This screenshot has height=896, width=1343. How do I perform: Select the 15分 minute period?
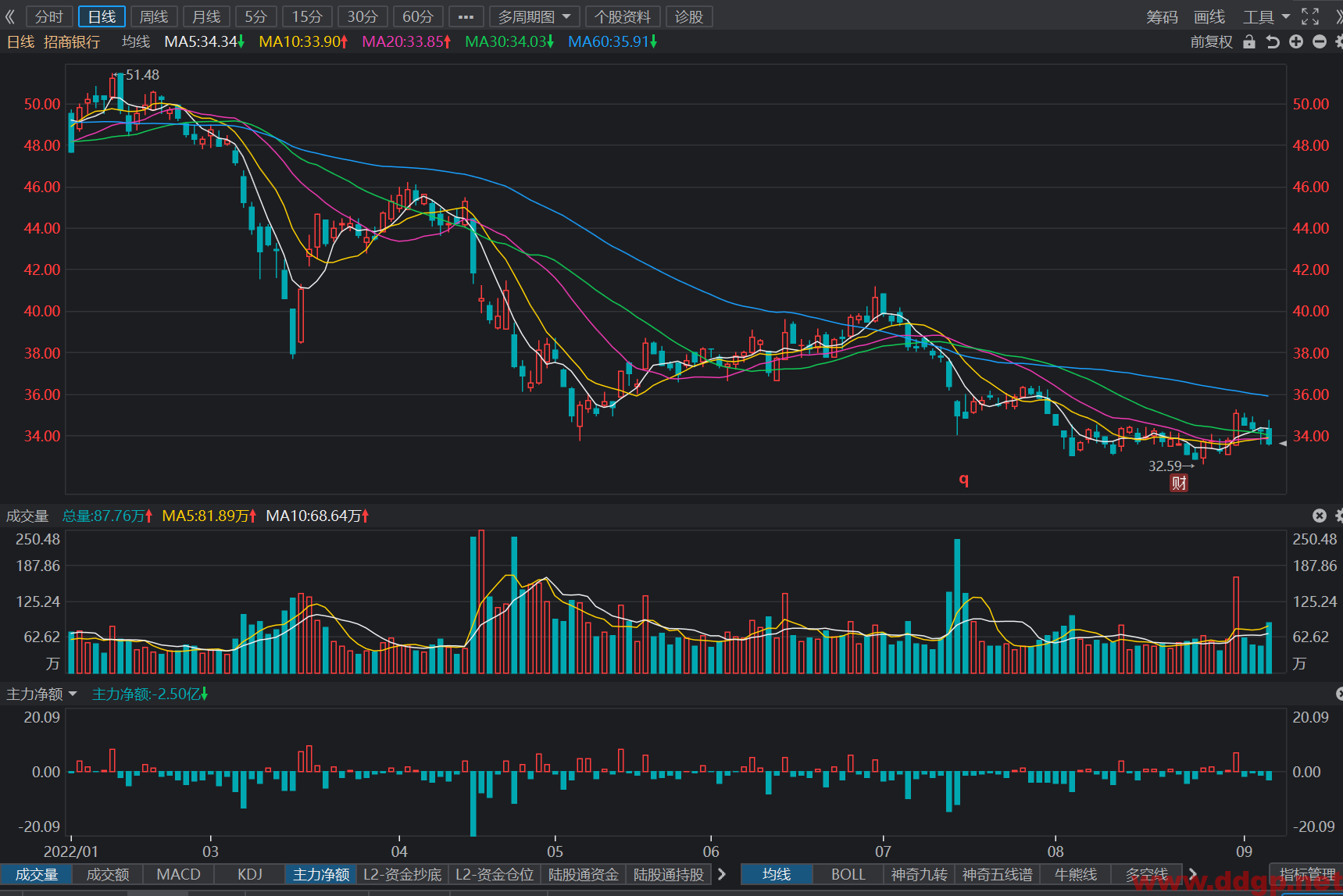point(307,16)
